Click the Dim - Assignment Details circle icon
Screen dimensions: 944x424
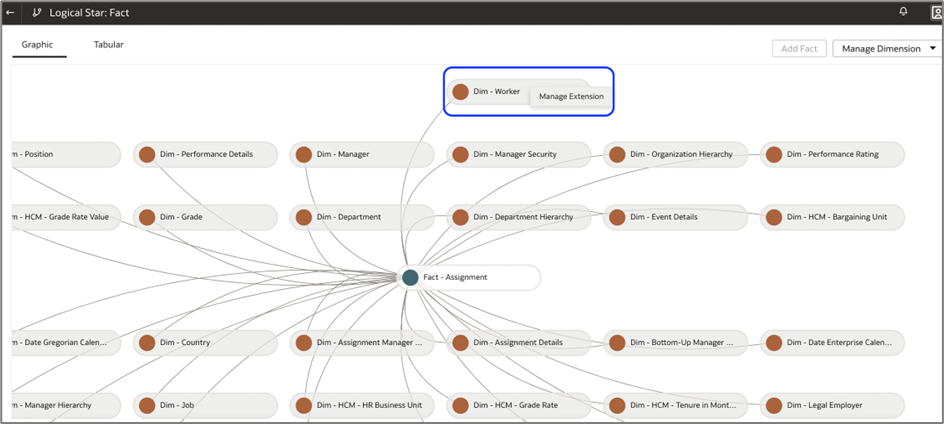[461, 343]
